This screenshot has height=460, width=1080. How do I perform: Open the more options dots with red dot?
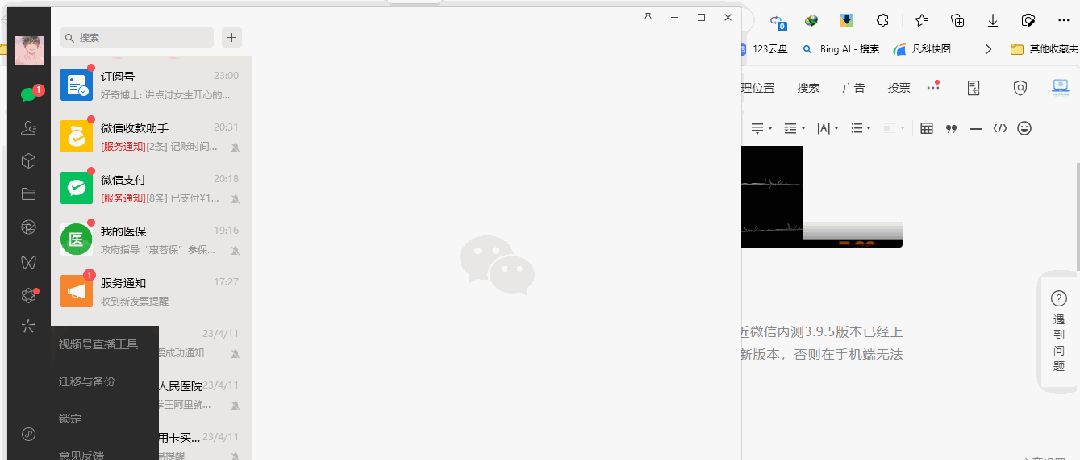(933, 87)
